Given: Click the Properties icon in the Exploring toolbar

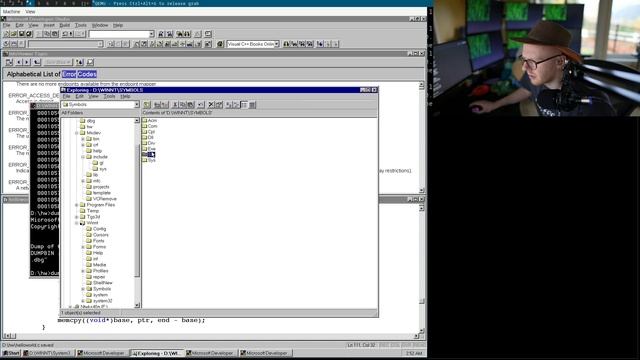Looking at the screenshot, I should coord(219,104).
